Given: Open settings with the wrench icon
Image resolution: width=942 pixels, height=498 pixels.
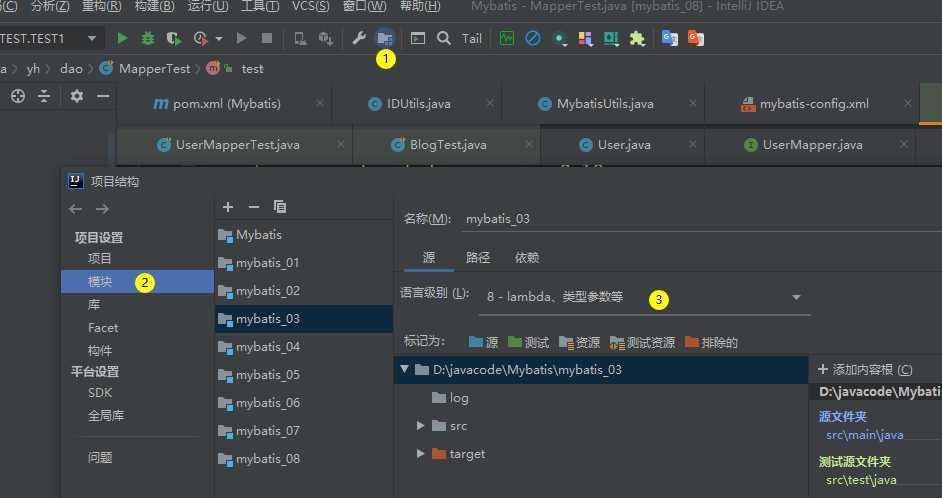Looking at the screenshot, I should point(359,38).
